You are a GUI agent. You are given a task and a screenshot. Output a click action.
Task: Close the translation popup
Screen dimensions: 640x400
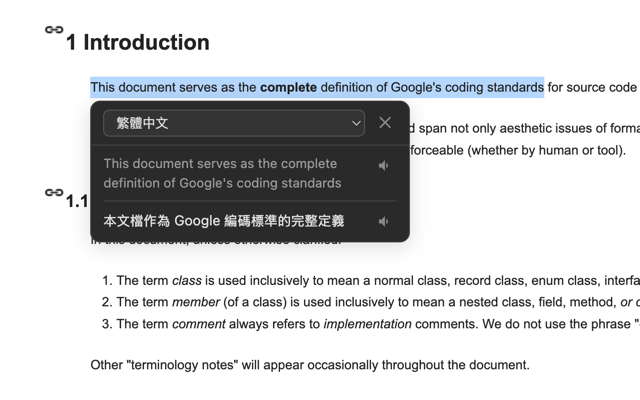[x=385, y=123]
